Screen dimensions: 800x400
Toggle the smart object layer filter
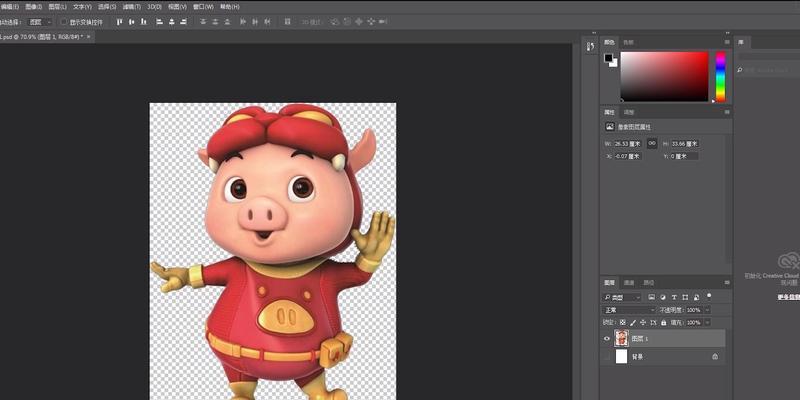pyautogui.click(x=696, y=297)
